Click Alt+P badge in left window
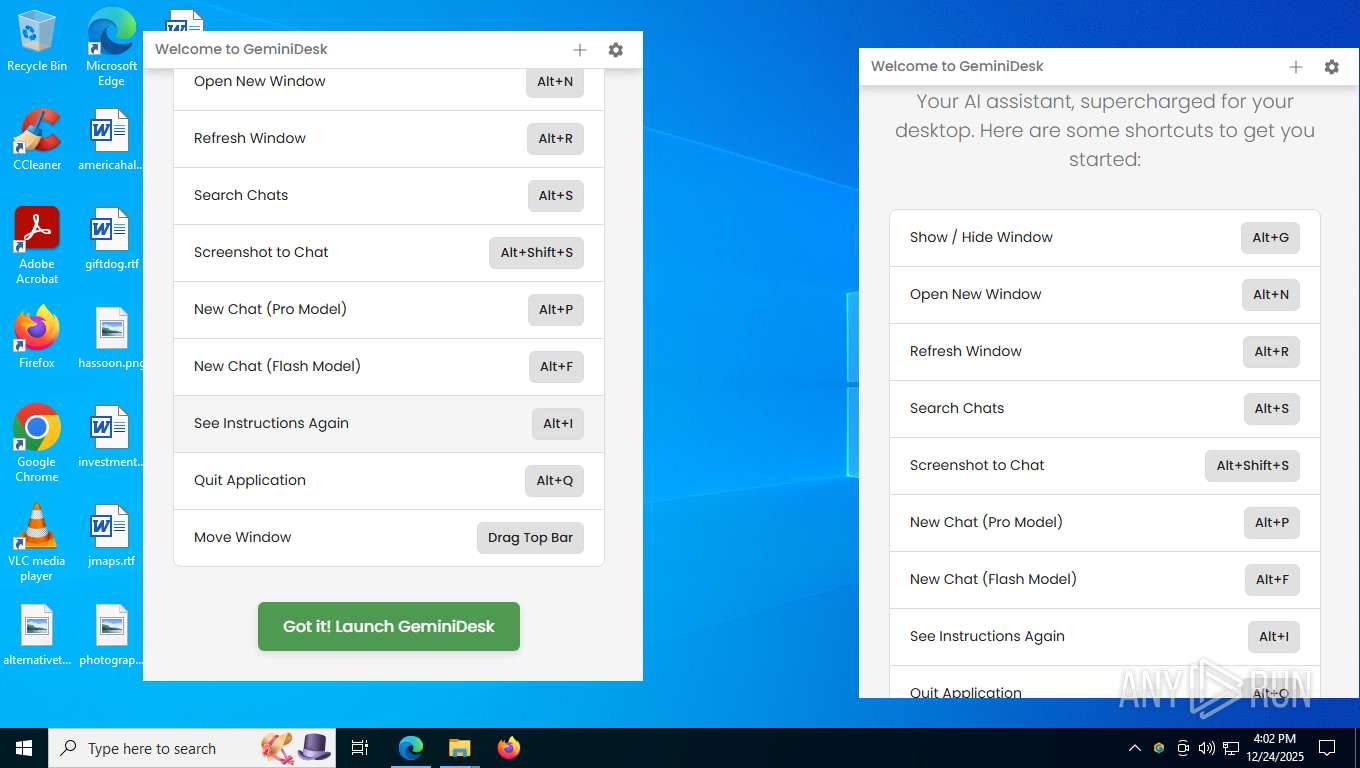 coord(556,310)
